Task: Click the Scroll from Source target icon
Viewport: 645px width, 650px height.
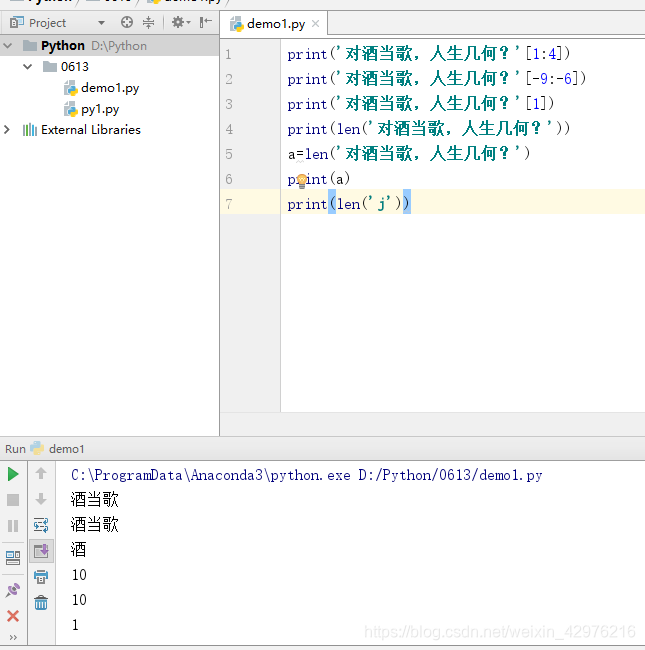Action: click(127, 22)
